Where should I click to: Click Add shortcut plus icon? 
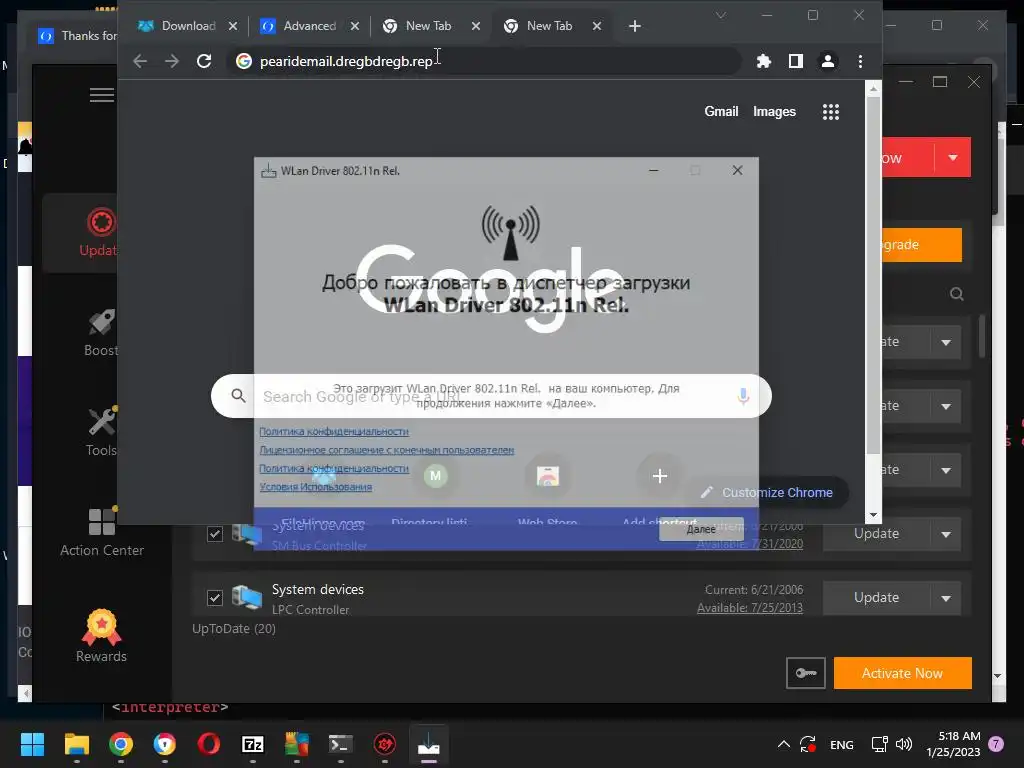(x=660, y=476)
